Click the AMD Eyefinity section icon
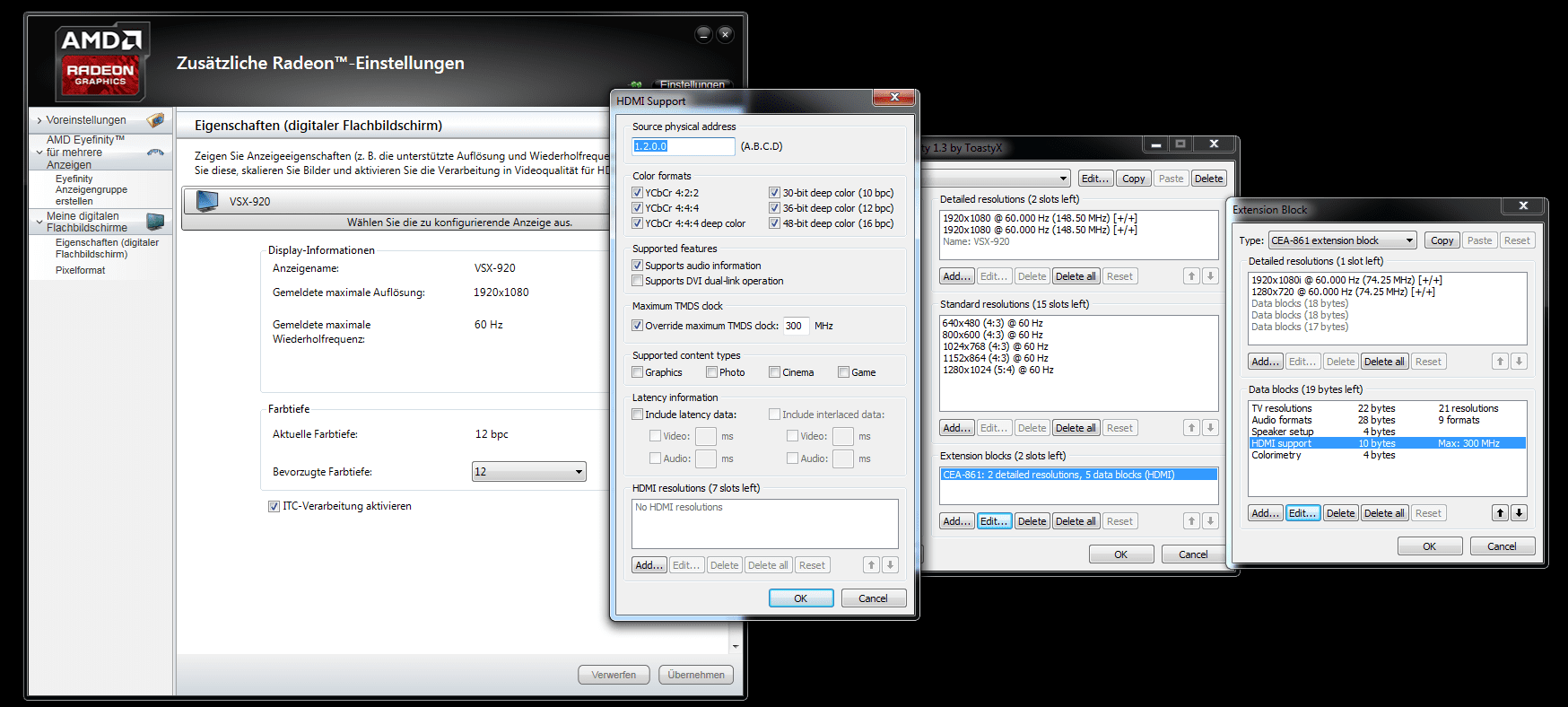Screen dimensions: 1568x707 point(156,152)
